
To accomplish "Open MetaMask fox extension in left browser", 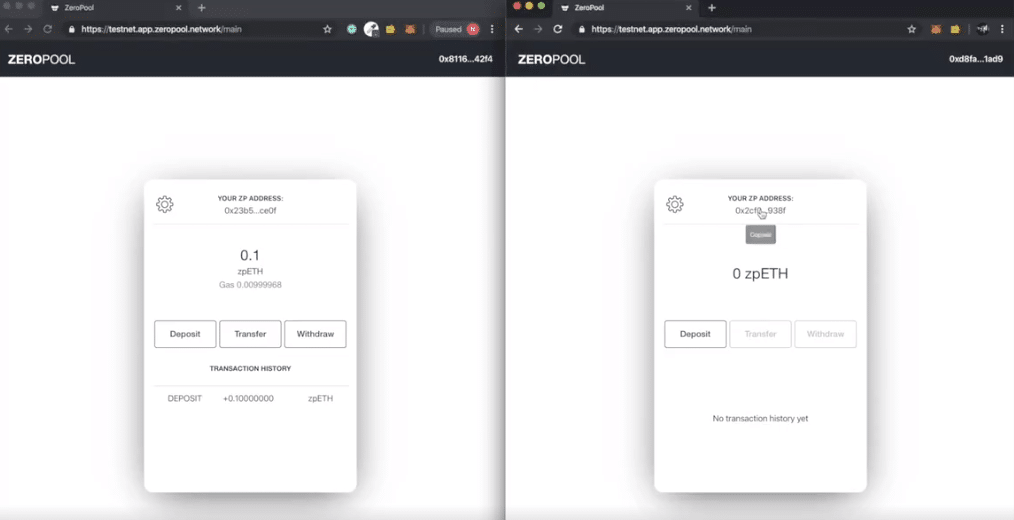I will [410, 29].
